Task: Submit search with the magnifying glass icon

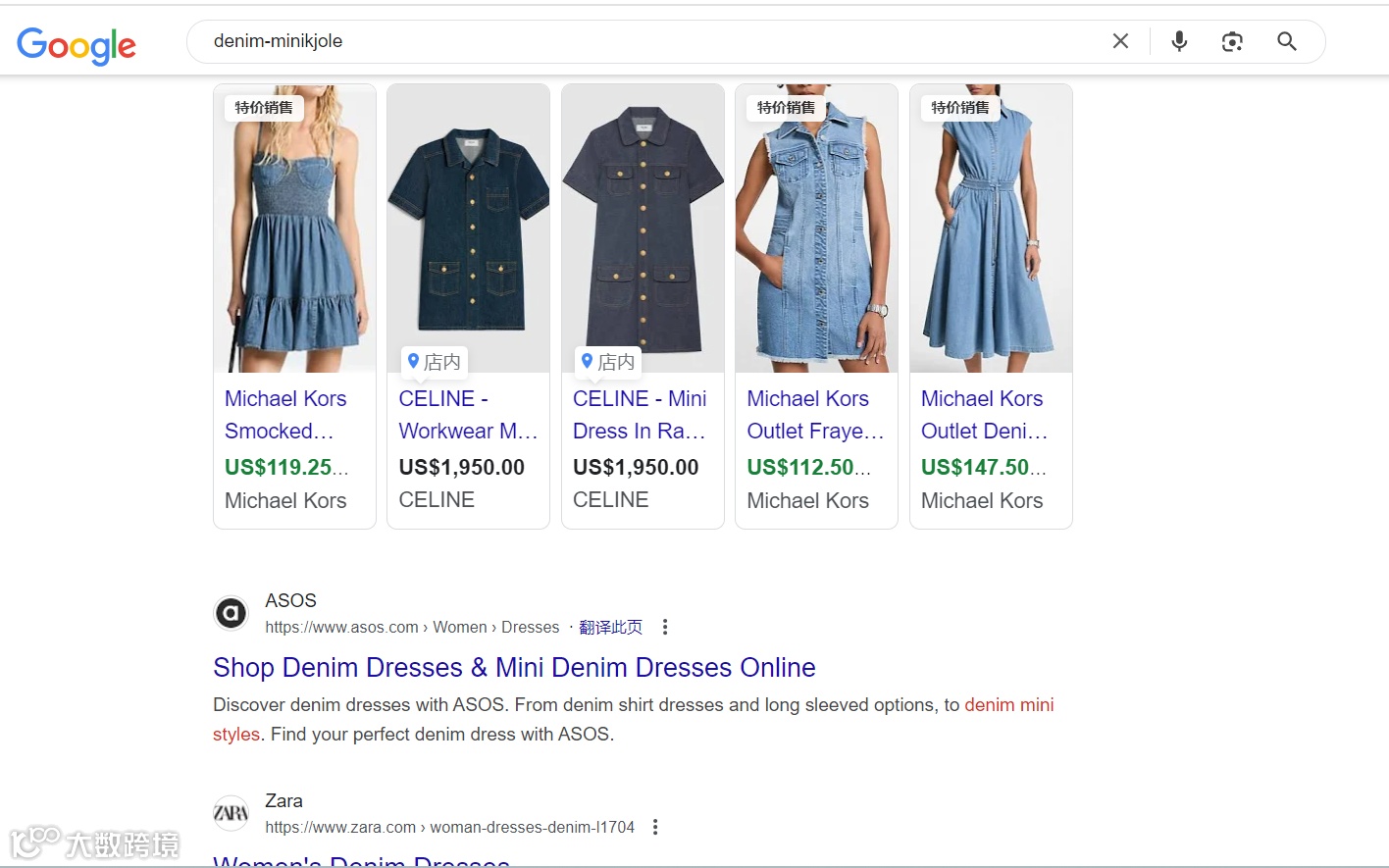Action: pos(1287,41)
